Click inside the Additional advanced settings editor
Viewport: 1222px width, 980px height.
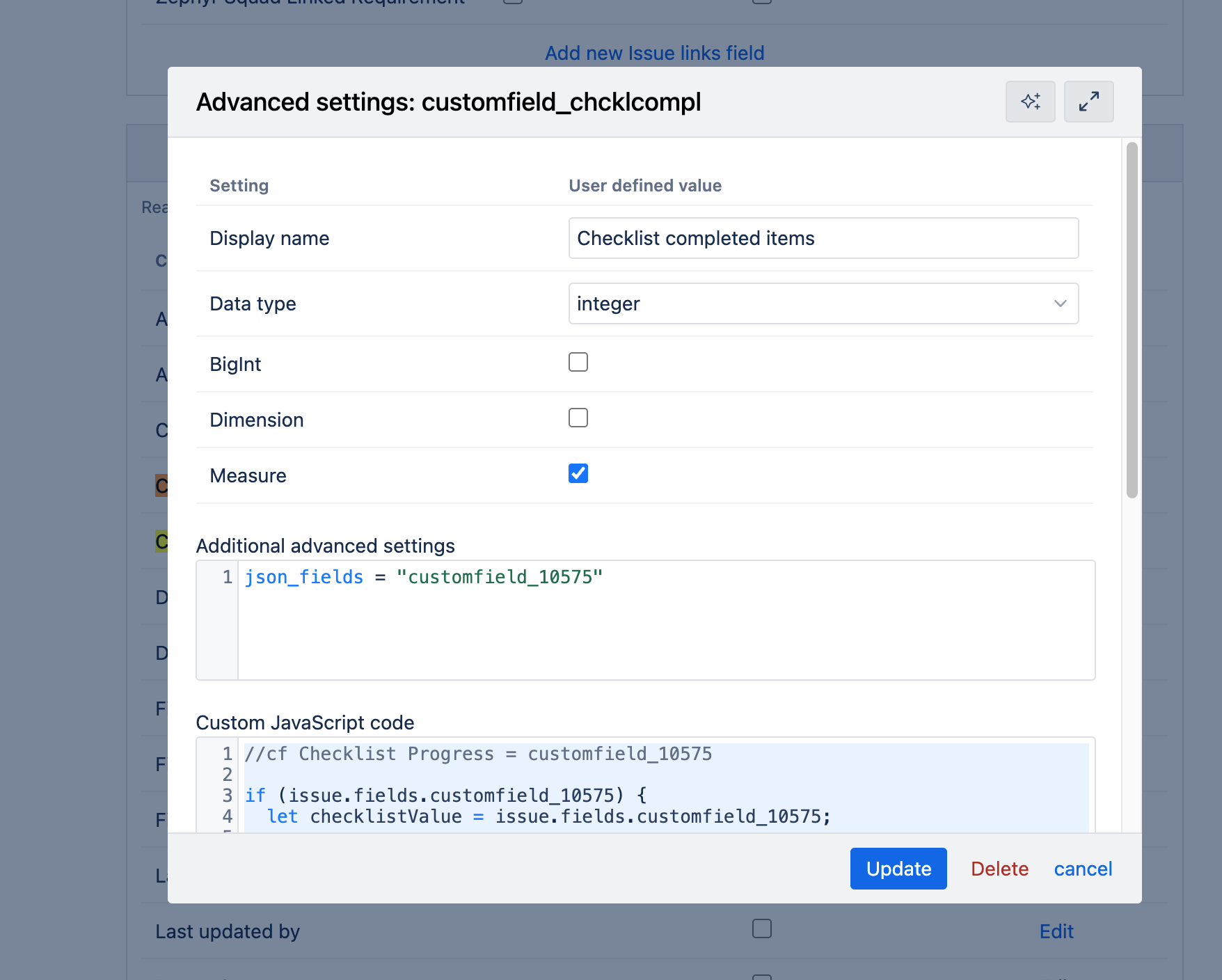(666, 620)
